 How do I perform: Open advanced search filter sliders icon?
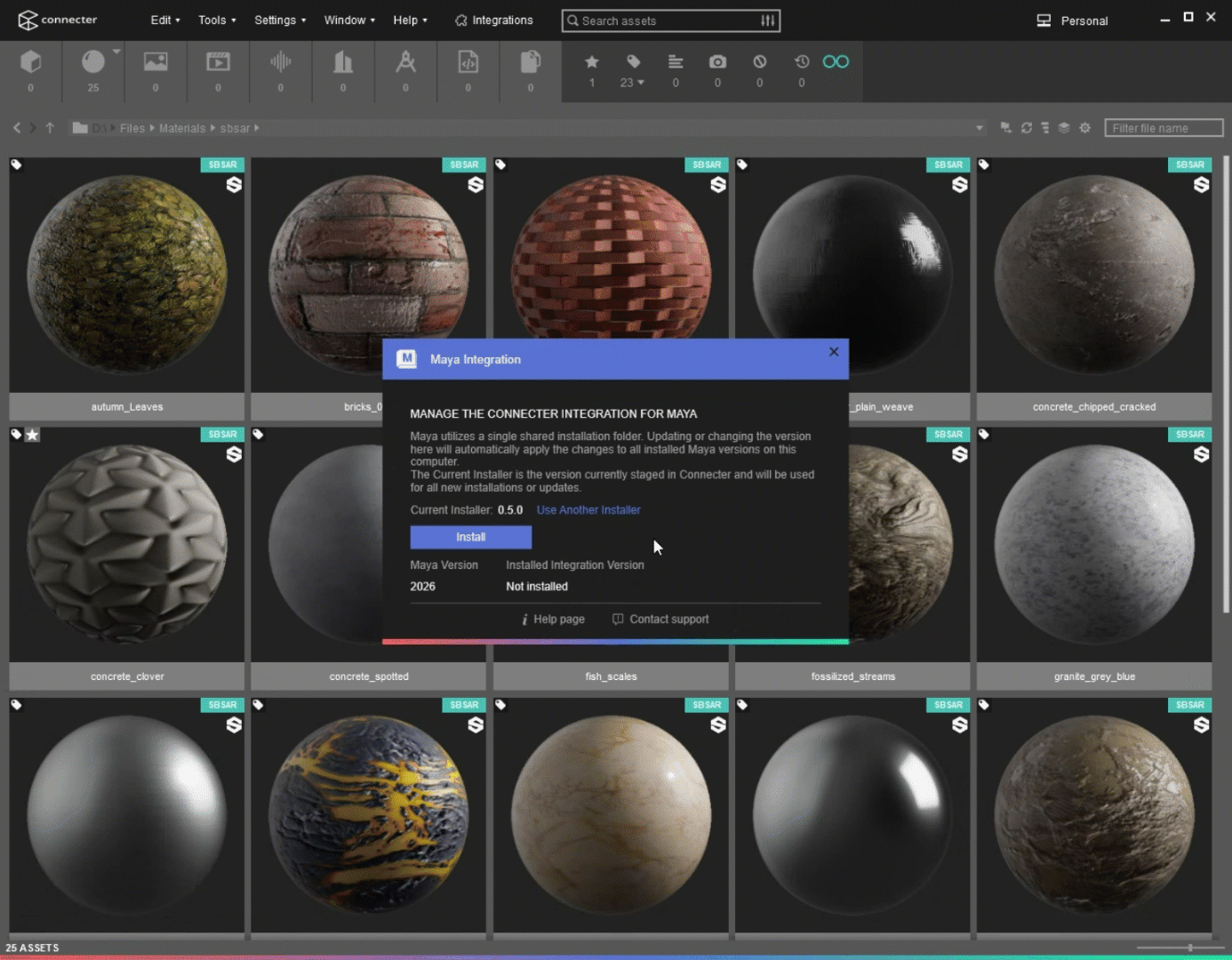pos(768,20)
